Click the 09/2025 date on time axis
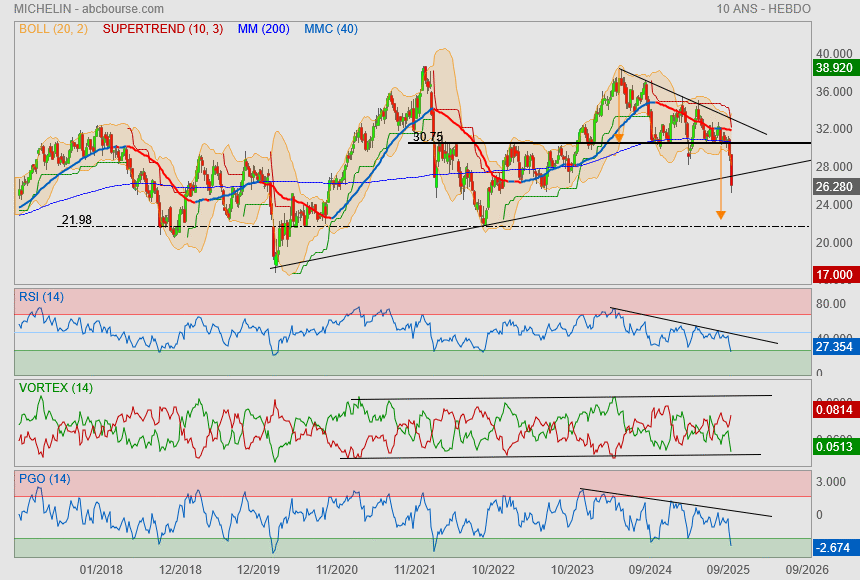This screenshot has height=580, width=860. click(727, 569)
